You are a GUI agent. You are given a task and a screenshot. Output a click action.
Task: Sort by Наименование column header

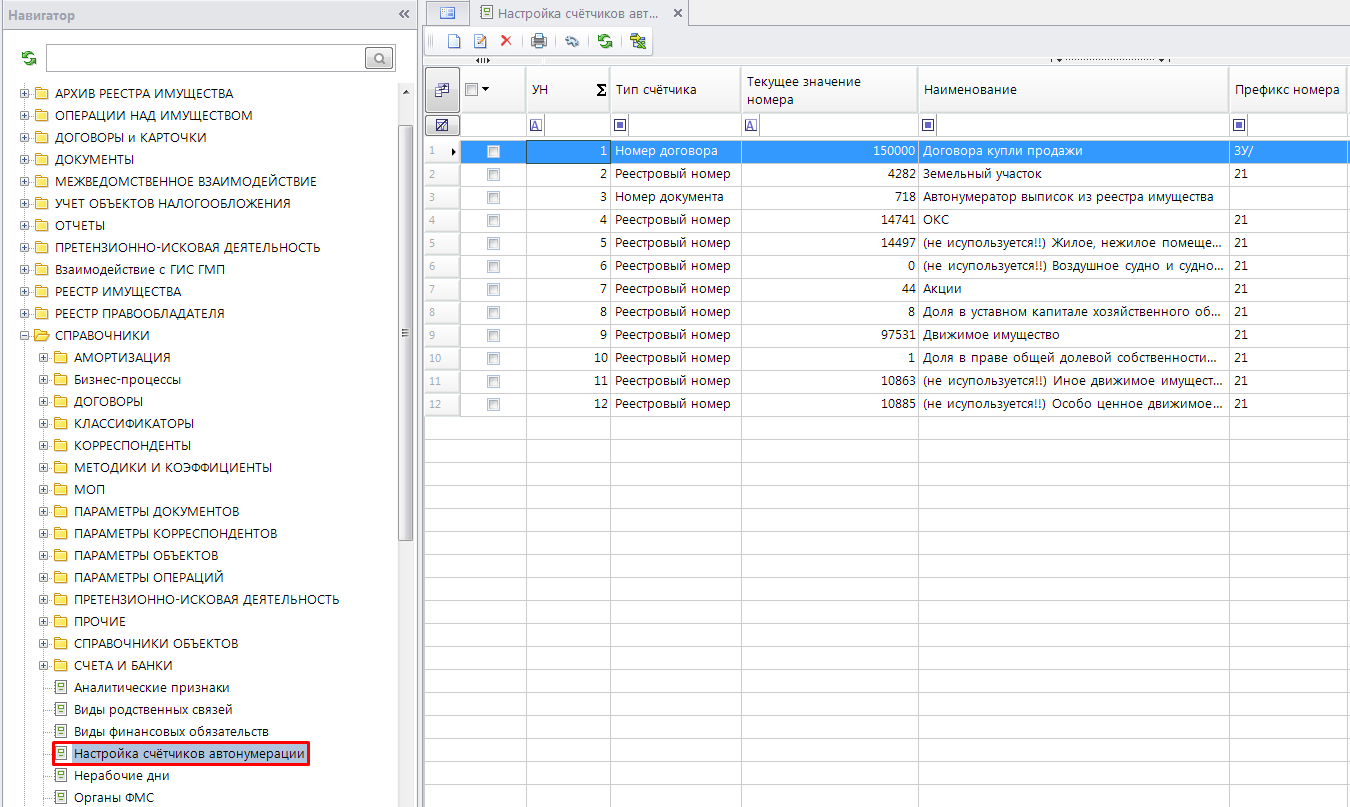click(1074, 90)
